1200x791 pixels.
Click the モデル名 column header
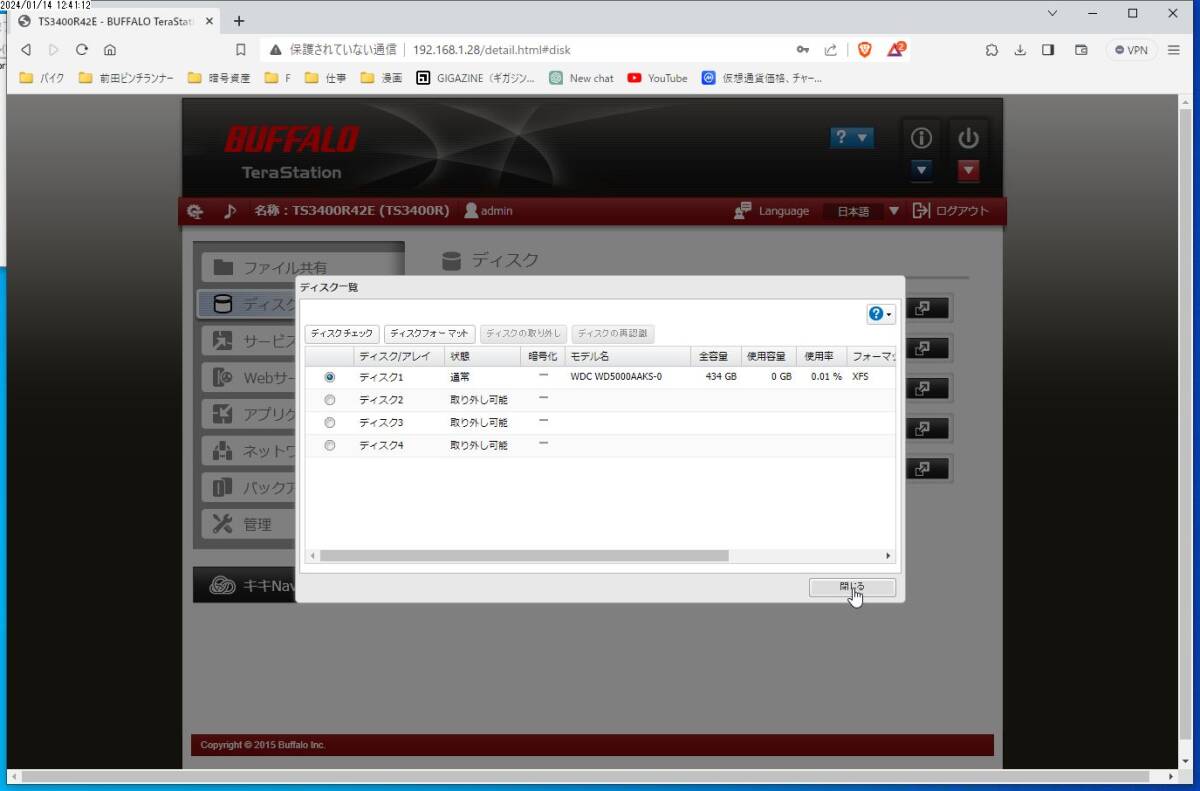coord(627,356)
